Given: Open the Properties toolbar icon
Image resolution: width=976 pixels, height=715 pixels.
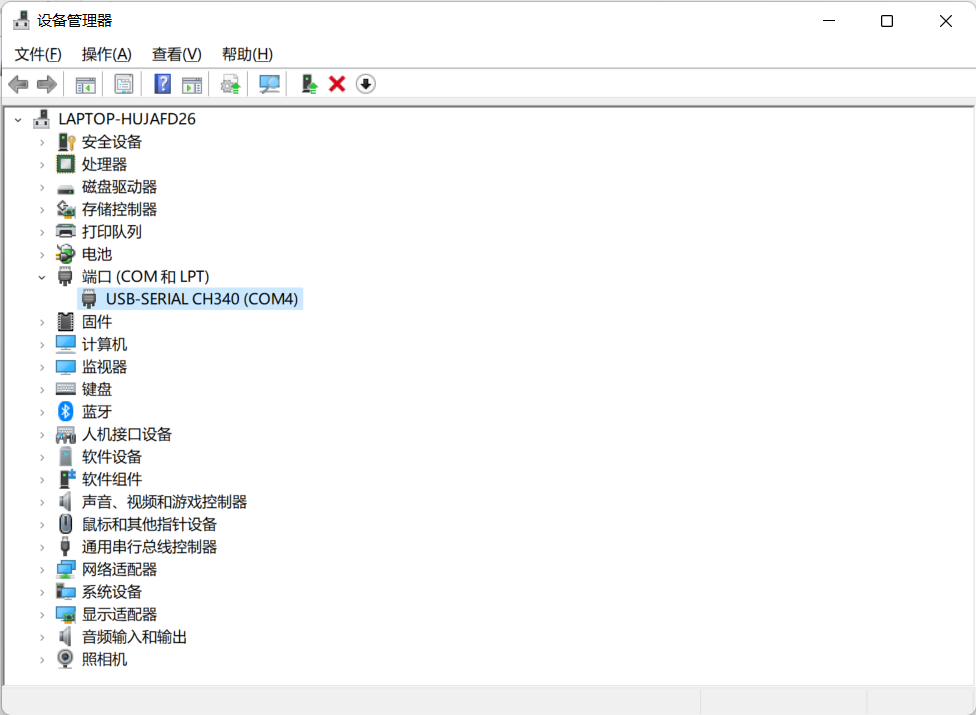Looking at the screenshot, I should 124,84.
